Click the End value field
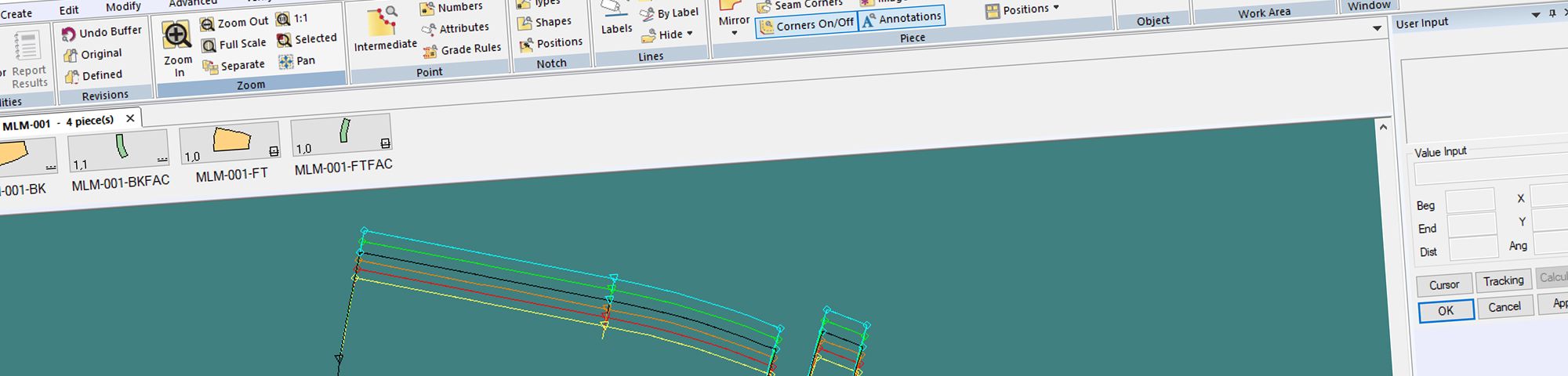Image resolution: width=1568 pixels, height=376 pixels. tap(1472, 226)
